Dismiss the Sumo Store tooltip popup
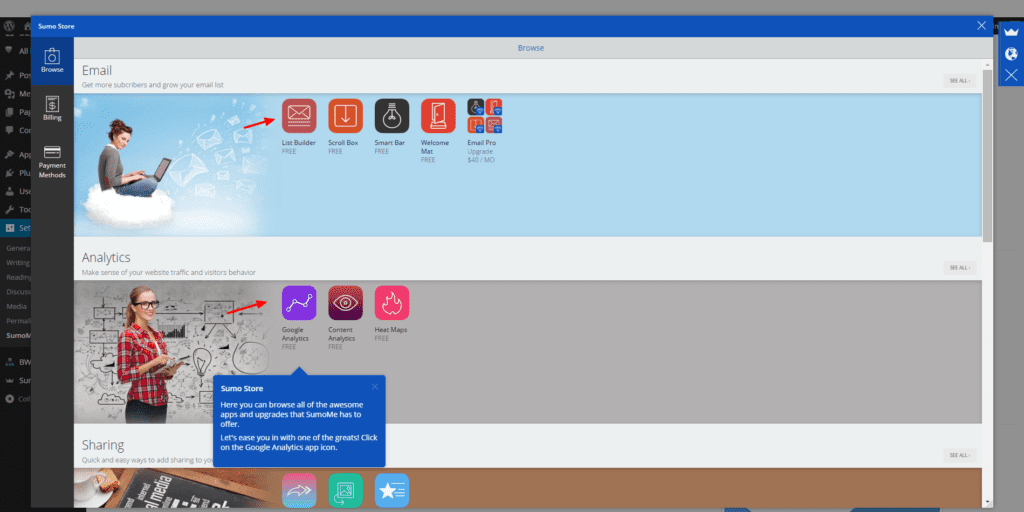Screen dimensions: 1024x512 (375, 387)
